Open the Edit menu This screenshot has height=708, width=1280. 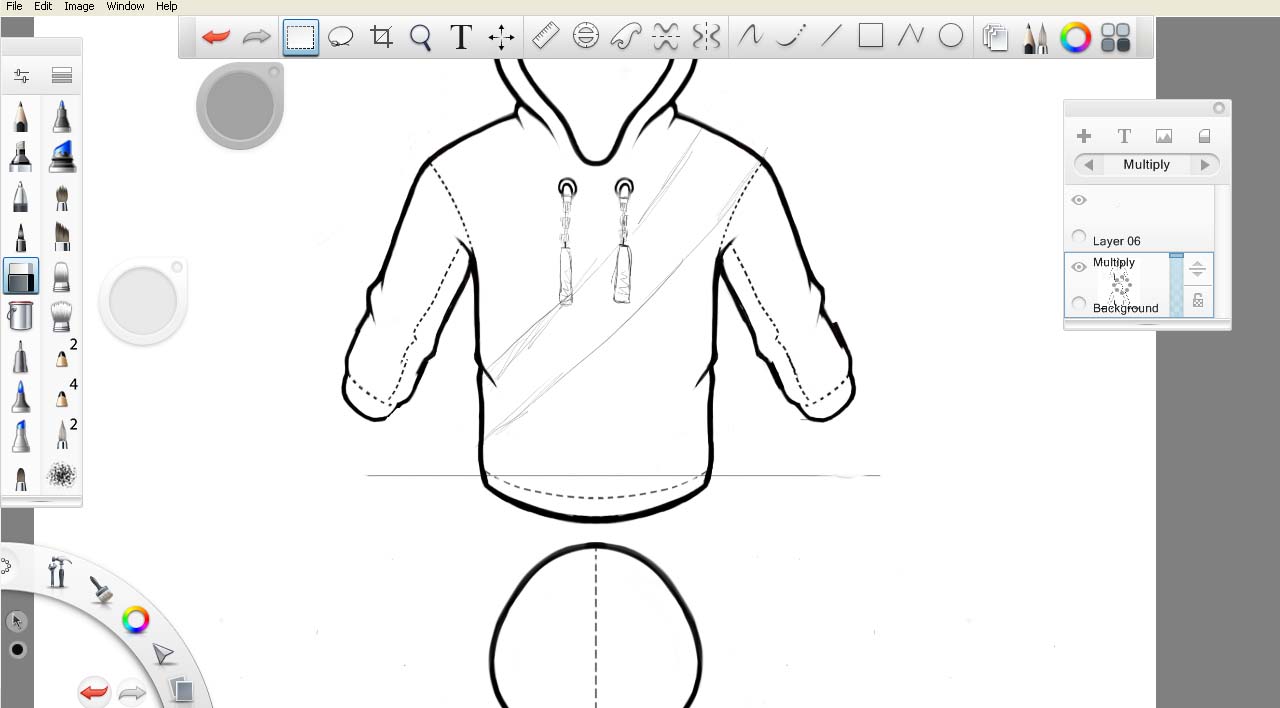(x=43, y=6)
